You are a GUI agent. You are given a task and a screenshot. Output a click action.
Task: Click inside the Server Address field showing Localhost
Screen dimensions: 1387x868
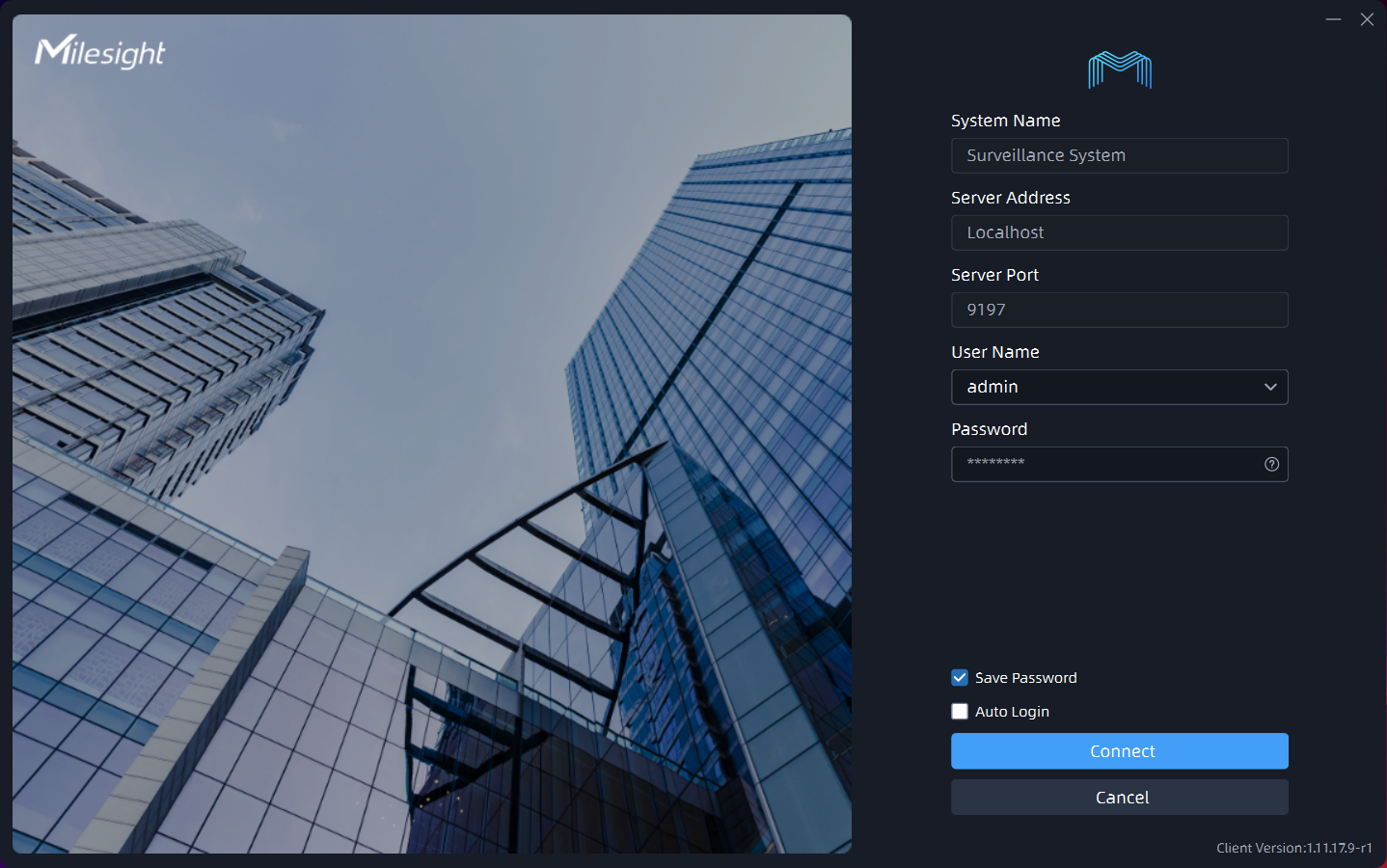(1119, 232)
